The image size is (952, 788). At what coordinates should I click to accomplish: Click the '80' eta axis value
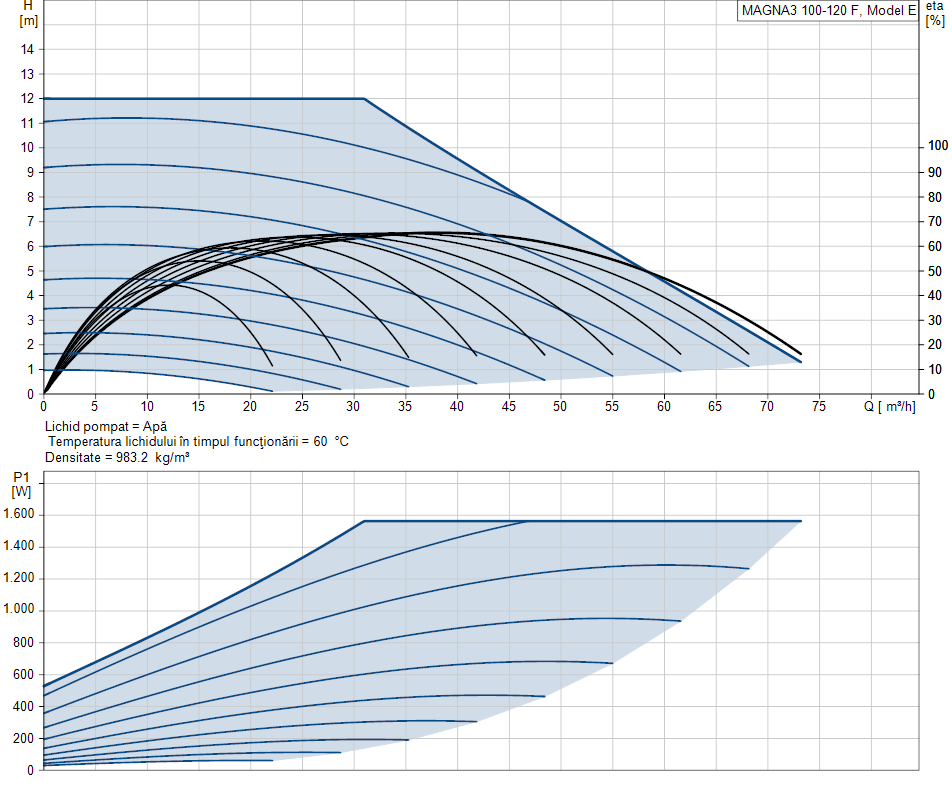point(935,197)
